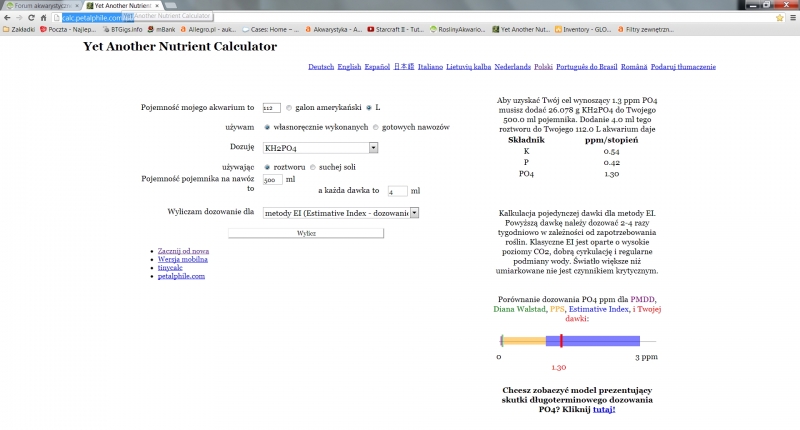Open the browser home page icon

43,17
